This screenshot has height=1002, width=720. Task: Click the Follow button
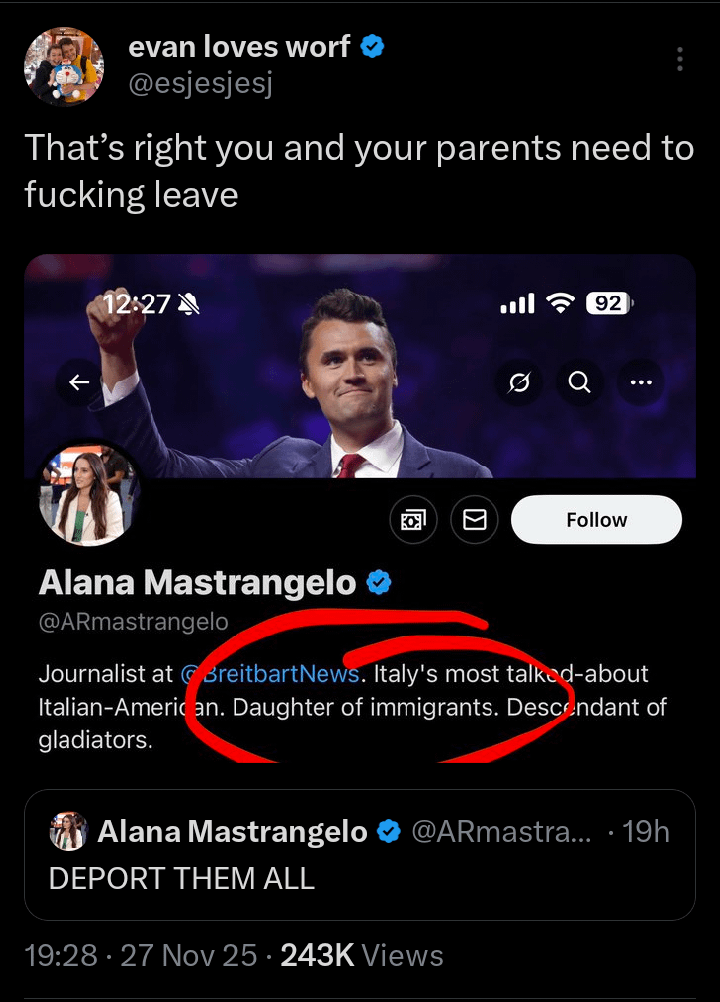pyautogui.click(x=596, y=520)
